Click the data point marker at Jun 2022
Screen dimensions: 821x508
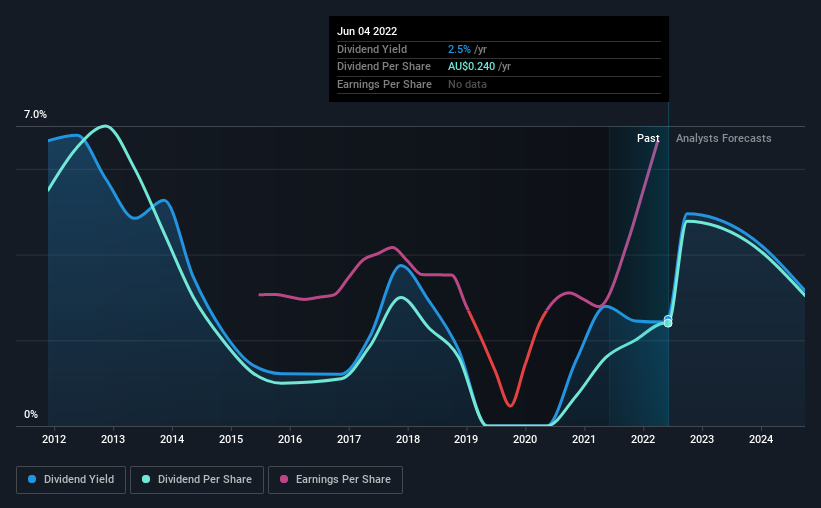[668, 322]
